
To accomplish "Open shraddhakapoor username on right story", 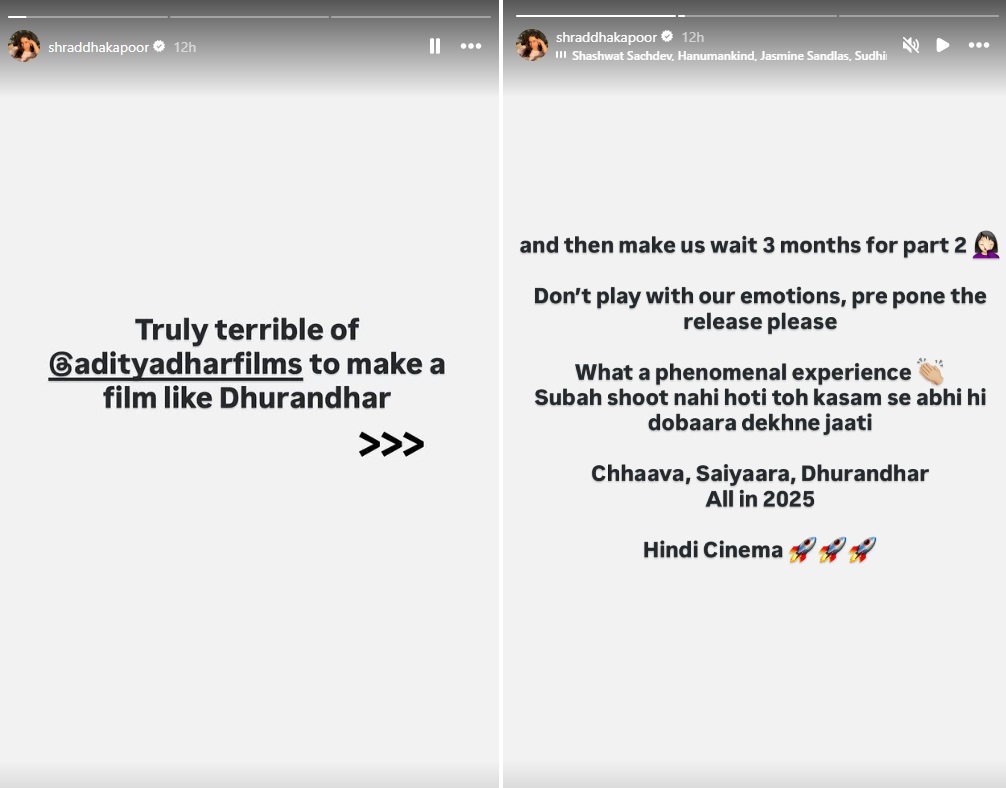I will [606, 37].
